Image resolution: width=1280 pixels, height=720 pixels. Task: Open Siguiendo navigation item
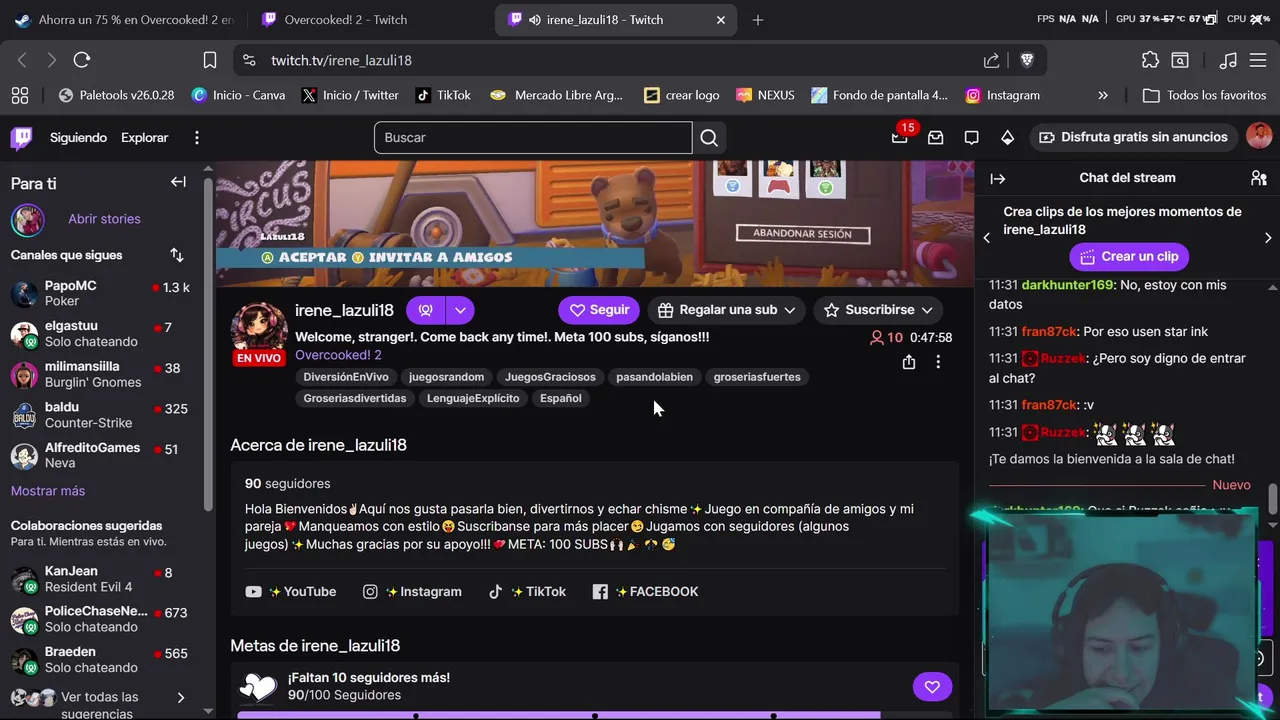coord(78,137)
